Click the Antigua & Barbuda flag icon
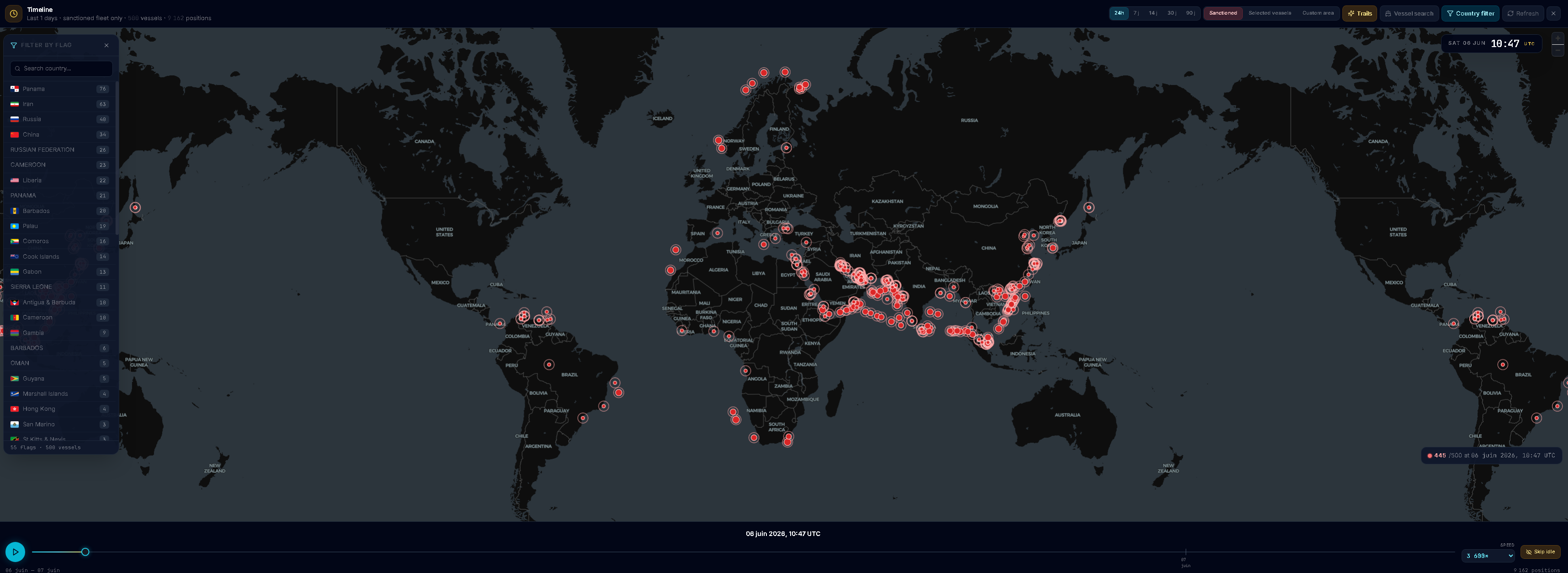This screenshot has width=1568, height=573. 15,302
